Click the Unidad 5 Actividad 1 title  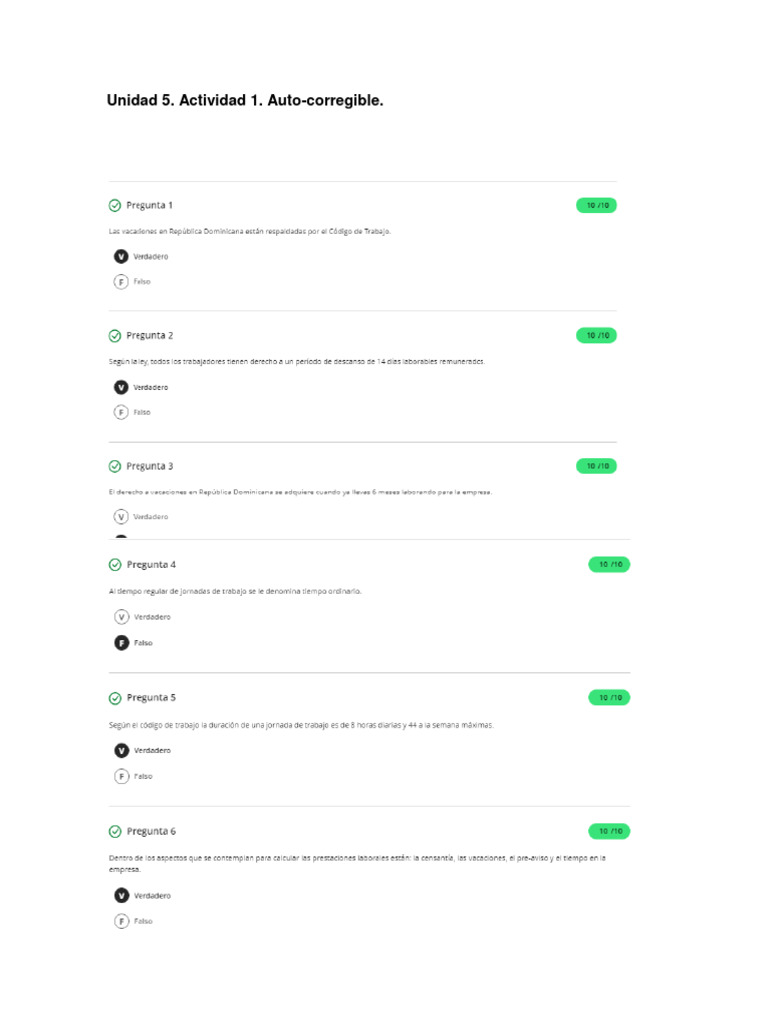245,101
